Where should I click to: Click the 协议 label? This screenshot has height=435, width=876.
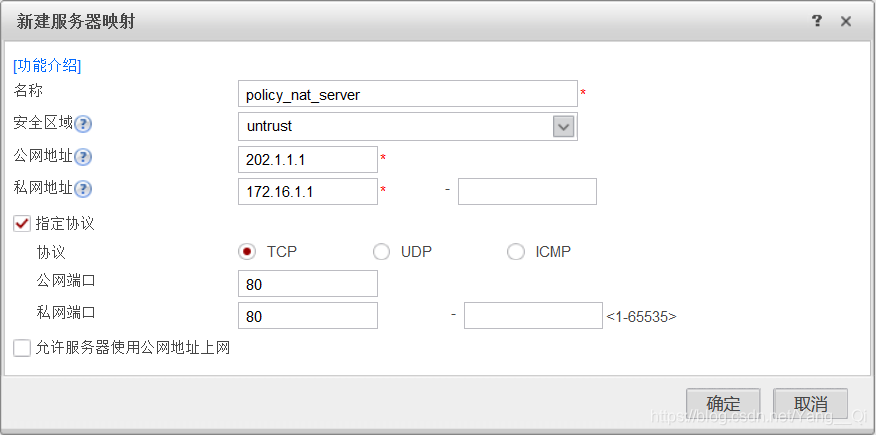51,252
